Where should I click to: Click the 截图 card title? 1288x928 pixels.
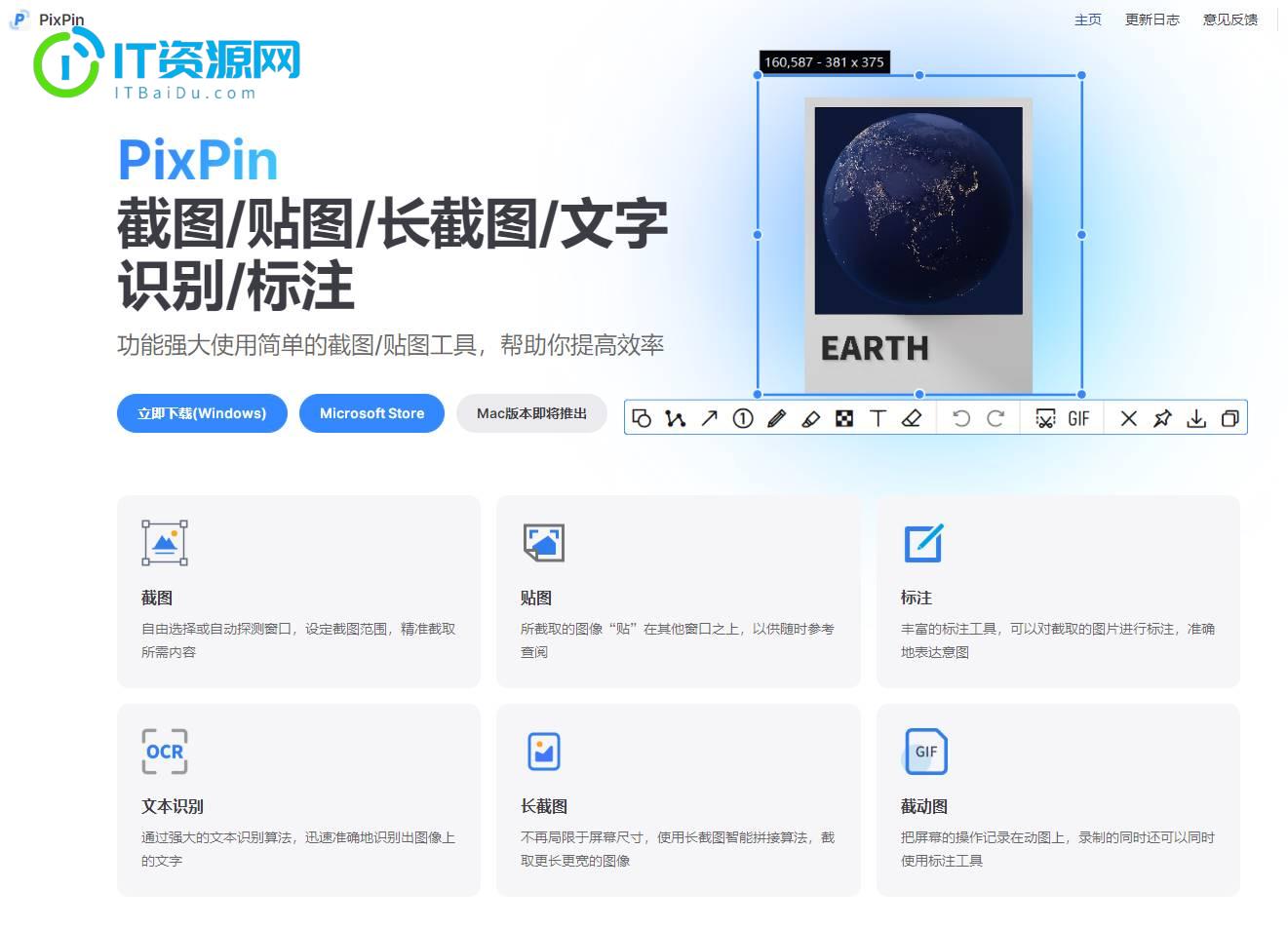[157, 598]
